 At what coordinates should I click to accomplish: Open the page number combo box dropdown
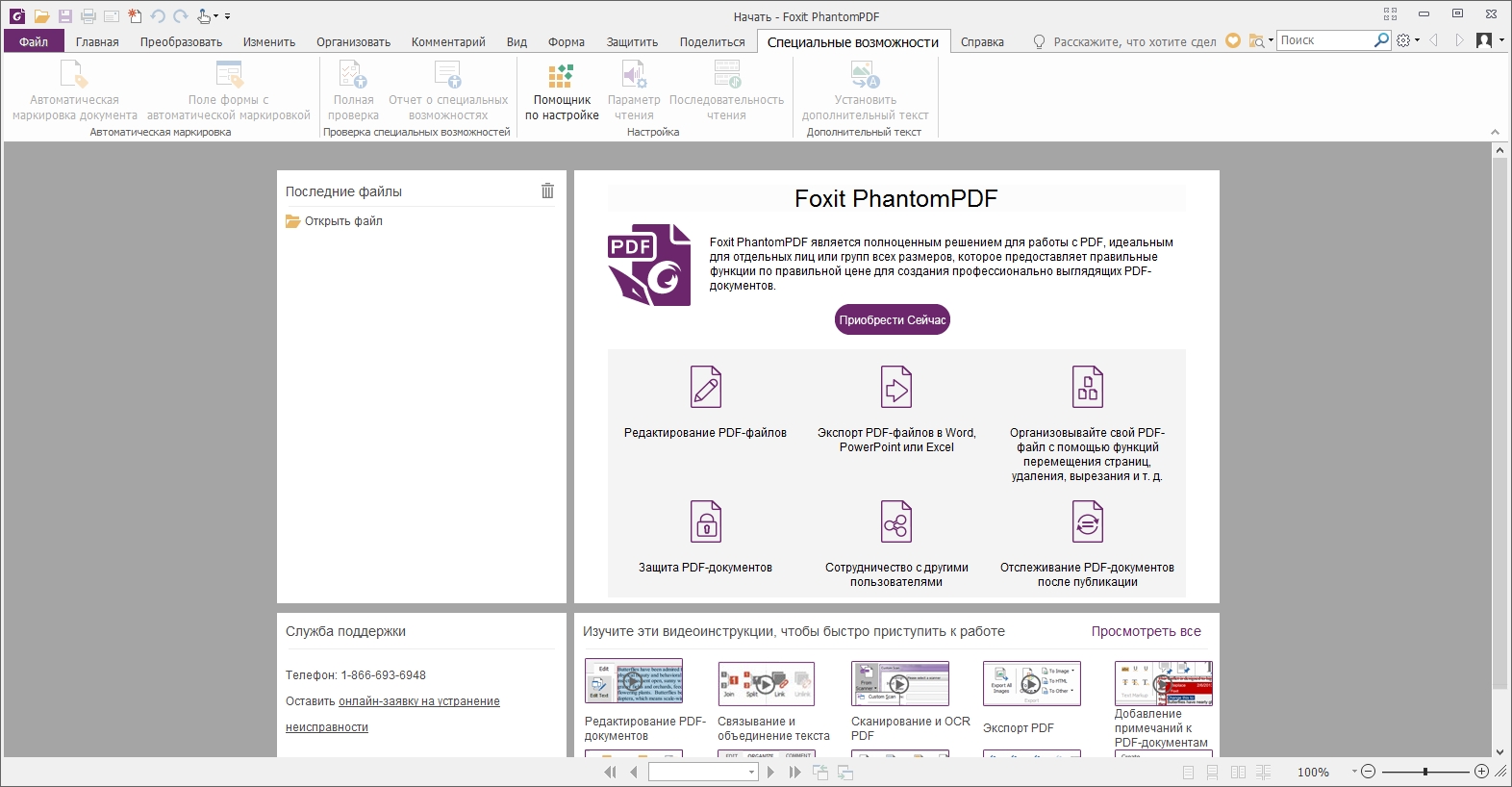[752, 772]
